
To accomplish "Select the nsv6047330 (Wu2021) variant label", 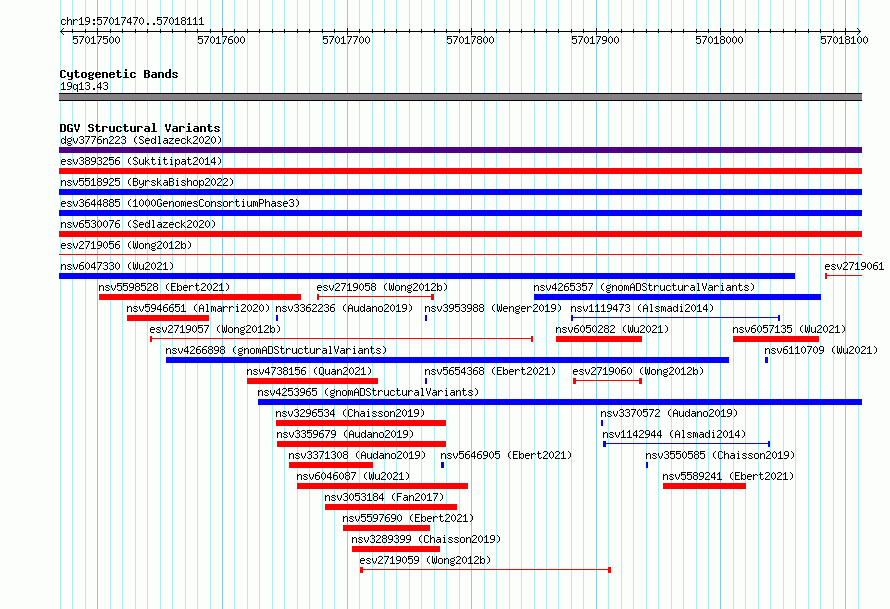I will 117,266.
